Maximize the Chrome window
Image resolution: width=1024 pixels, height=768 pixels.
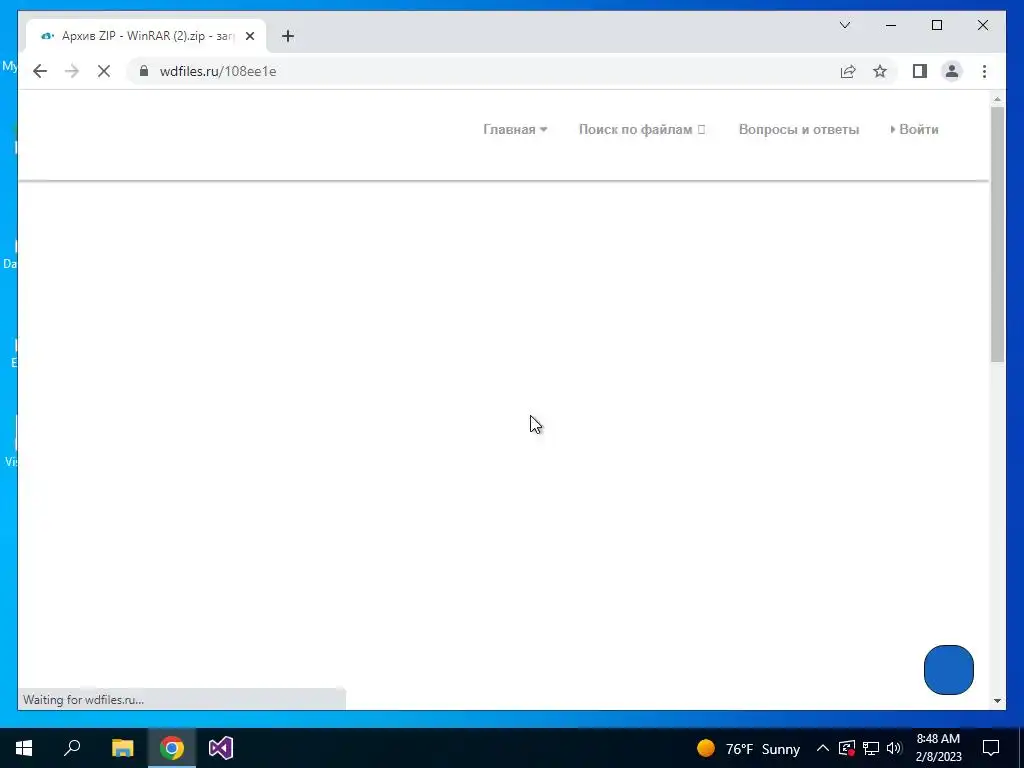936,25
